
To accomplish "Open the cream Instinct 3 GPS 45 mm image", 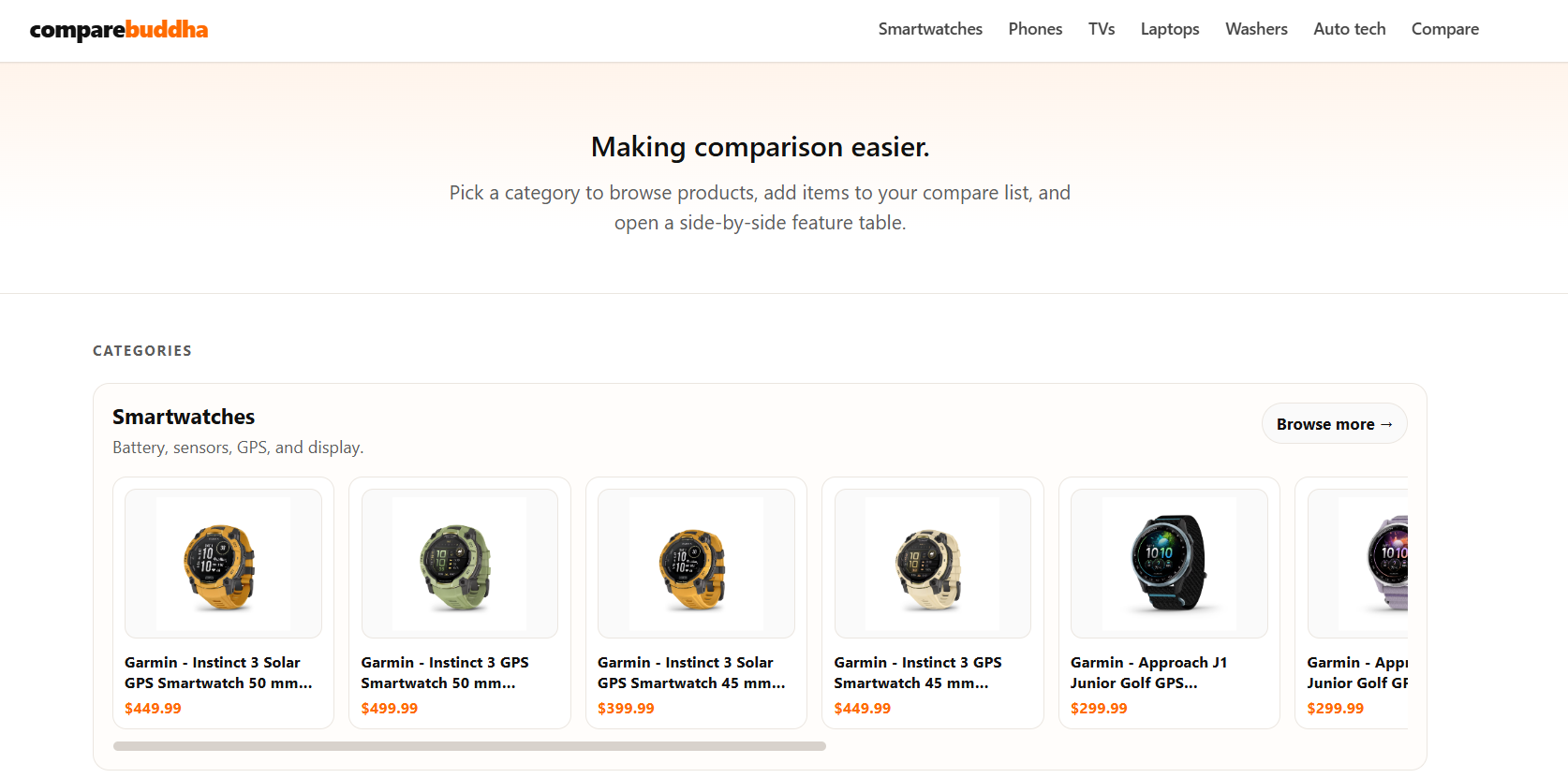I will click(x=932, y=564).
